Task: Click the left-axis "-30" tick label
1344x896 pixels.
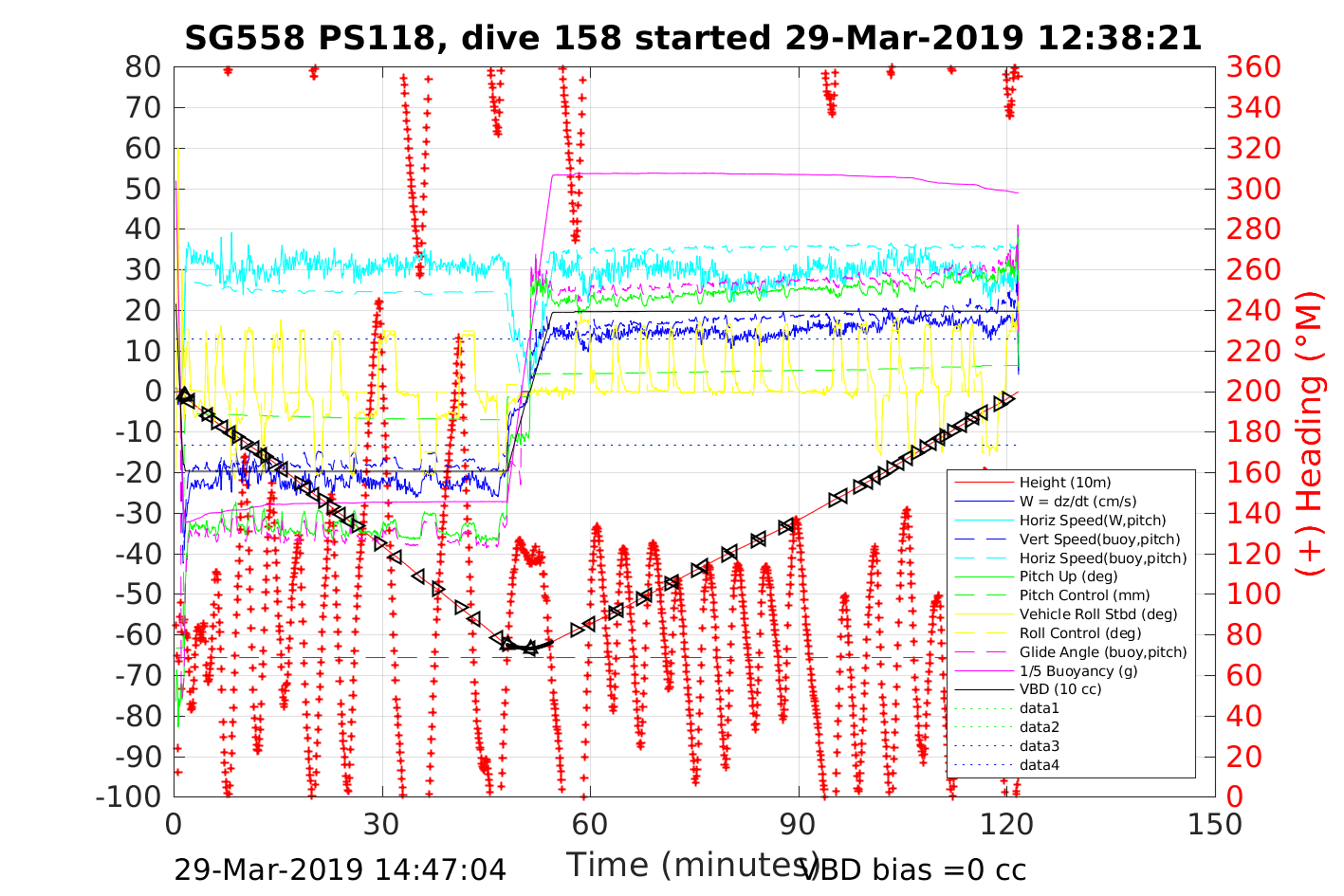Action: 138,513
